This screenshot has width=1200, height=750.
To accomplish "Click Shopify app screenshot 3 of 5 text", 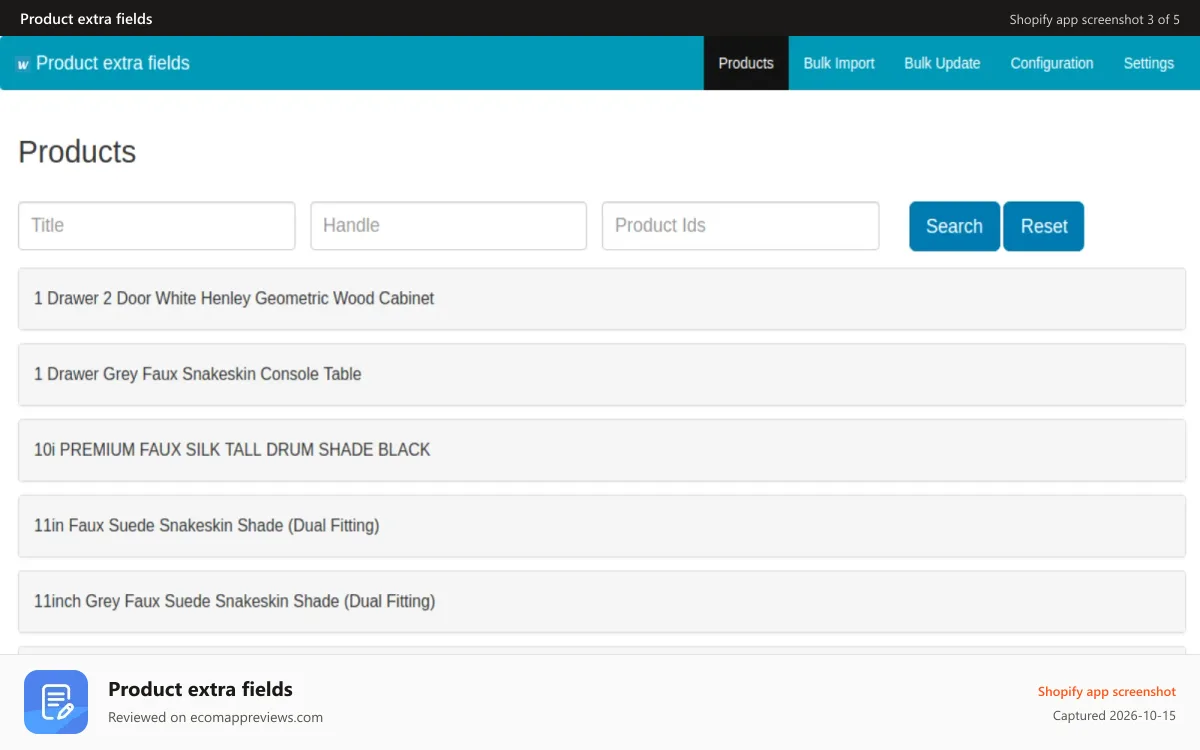I will click(1095, 19).
